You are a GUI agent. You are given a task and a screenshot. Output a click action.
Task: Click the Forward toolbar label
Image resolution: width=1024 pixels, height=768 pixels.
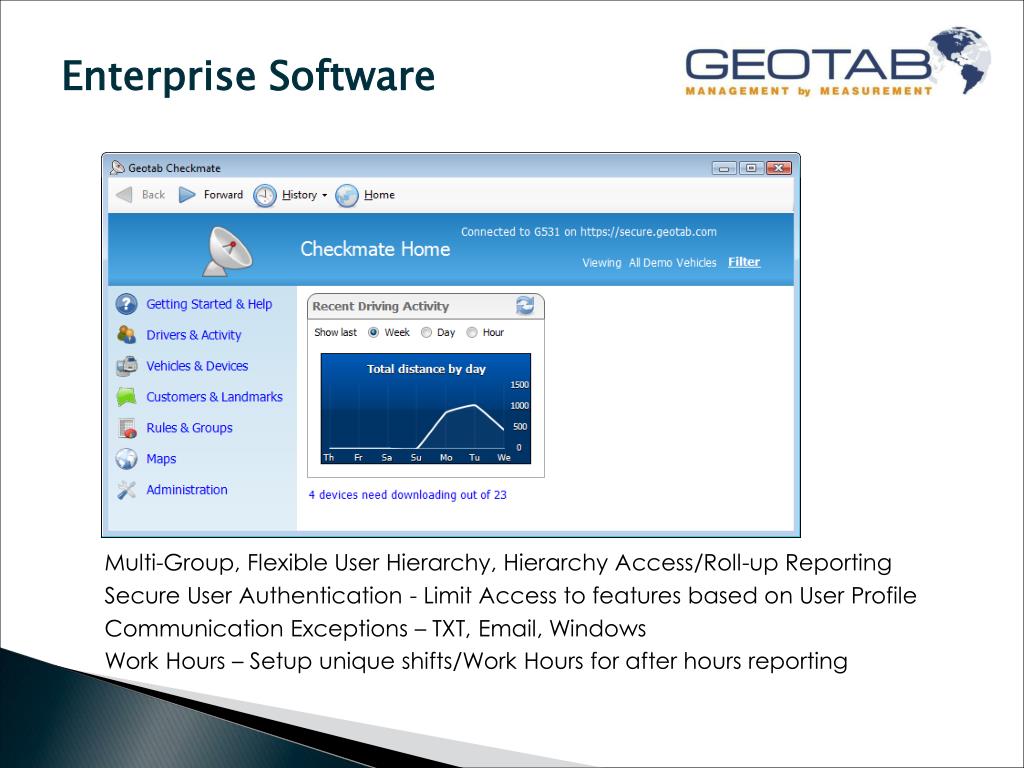pos(223,195)
